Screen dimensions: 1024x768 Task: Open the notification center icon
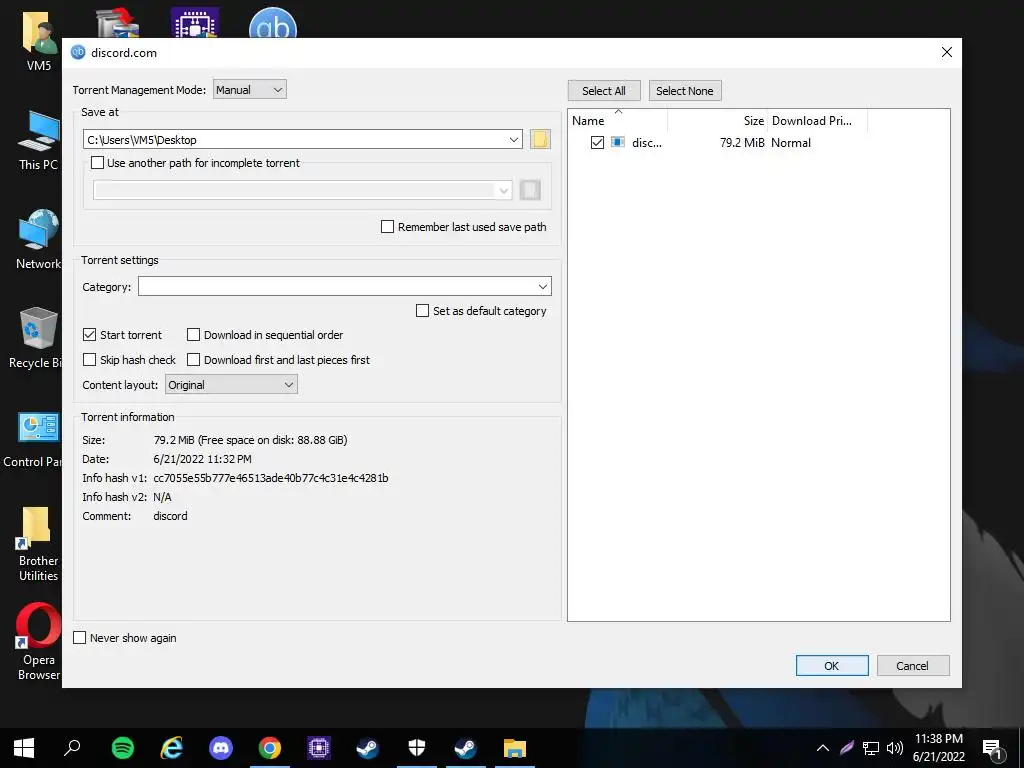(x=993, y=750)
